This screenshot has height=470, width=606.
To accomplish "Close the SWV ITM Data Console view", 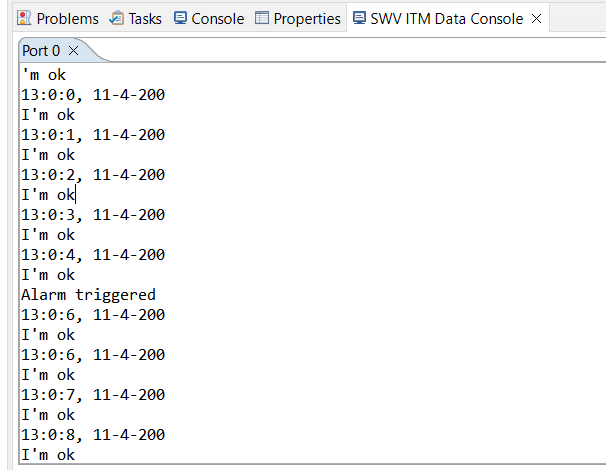I will point(537,18).
